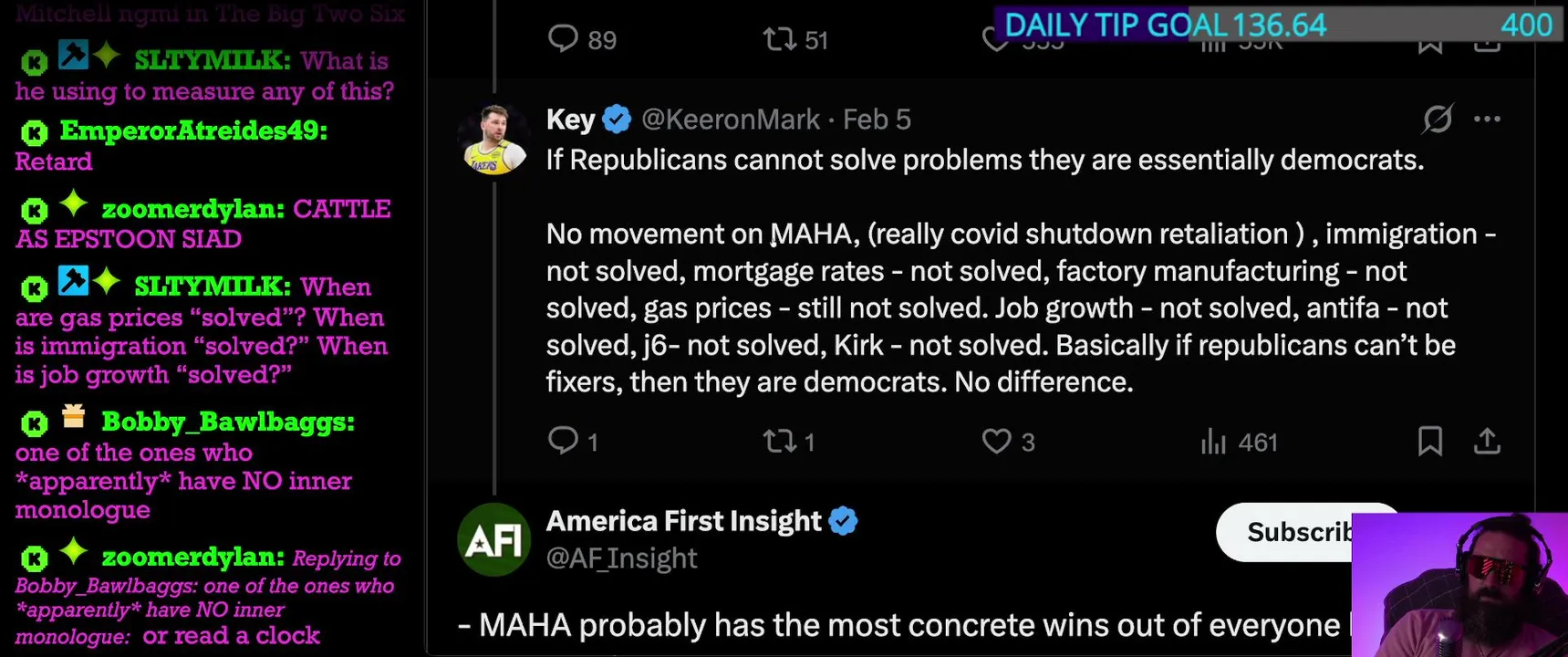
Task: Subscribe to America First Insight
Action: [1286, 532]
